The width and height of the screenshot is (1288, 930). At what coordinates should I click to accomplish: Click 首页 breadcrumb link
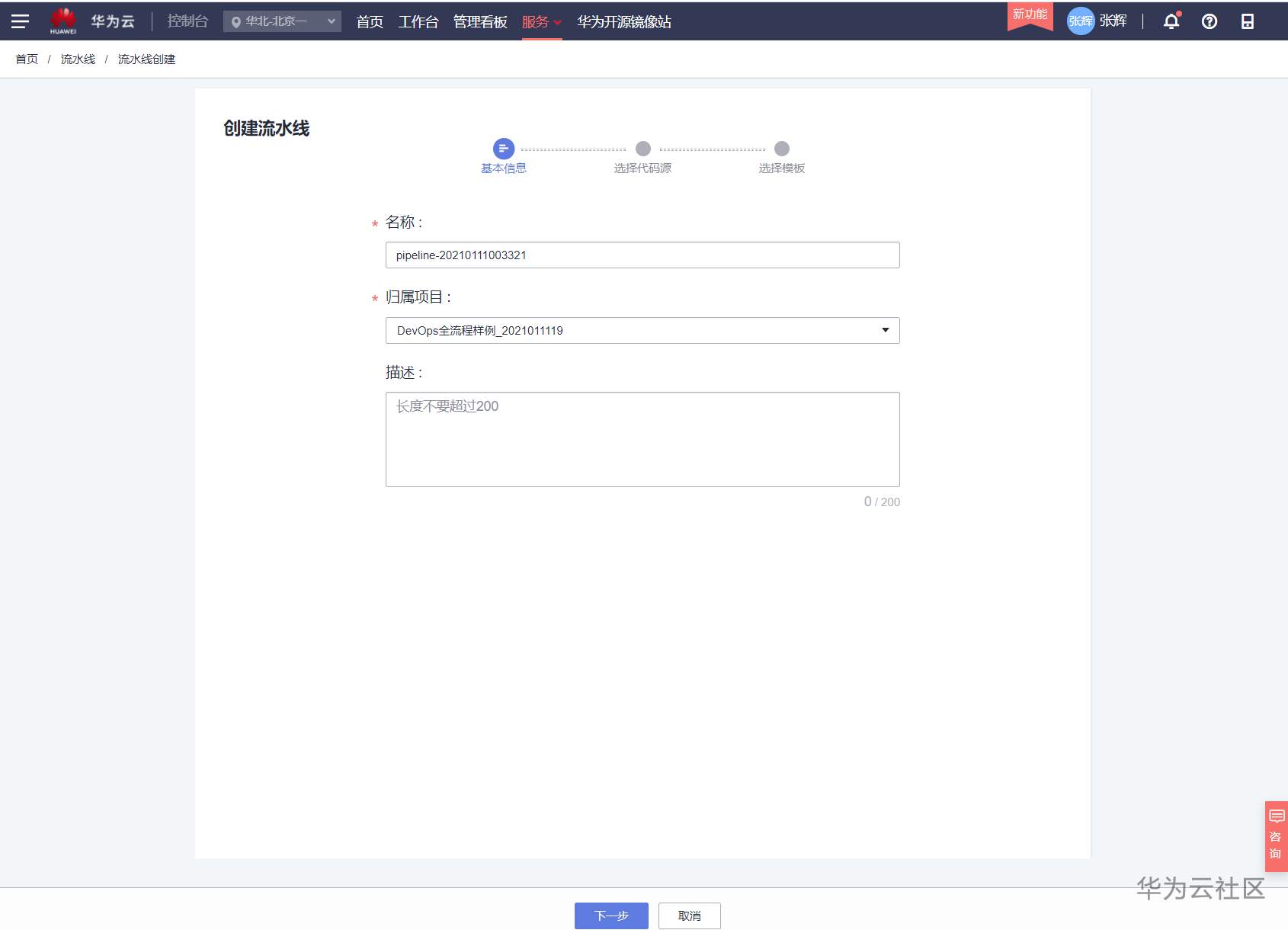point(27,59)
